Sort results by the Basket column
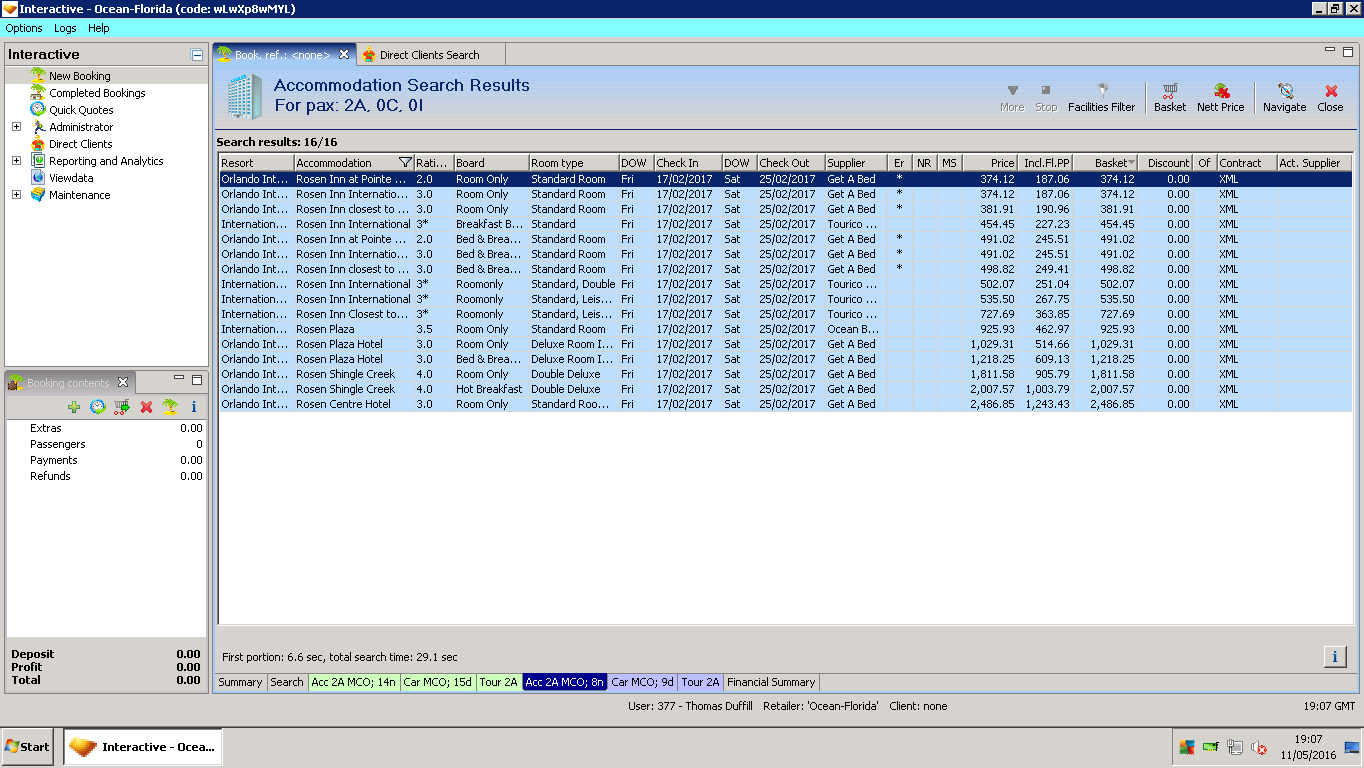The image size is (1364, 768). [x=1108, y=163]
